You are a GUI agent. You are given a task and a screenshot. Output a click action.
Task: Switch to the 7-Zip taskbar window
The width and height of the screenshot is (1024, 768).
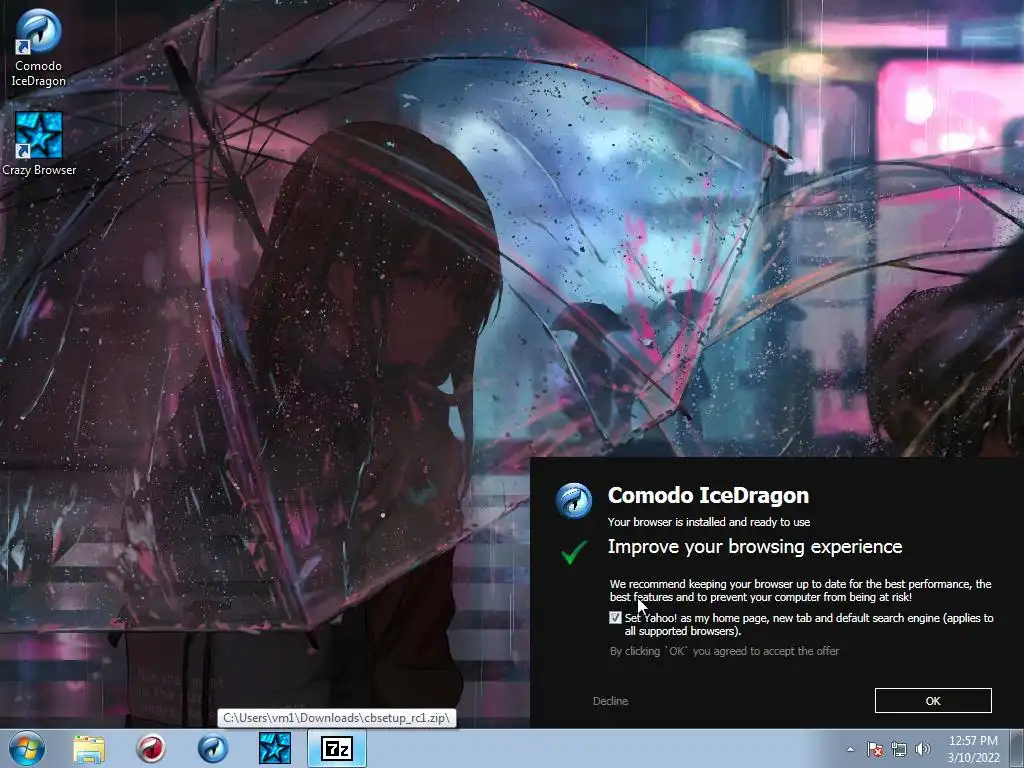point(337,748)
